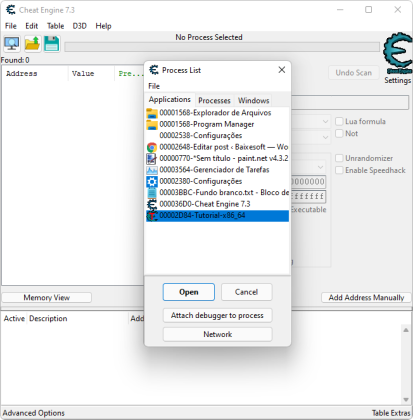Click the Cheat Engine logo above Settings
This screenshot has width=413, height=420.
[398, 52]
